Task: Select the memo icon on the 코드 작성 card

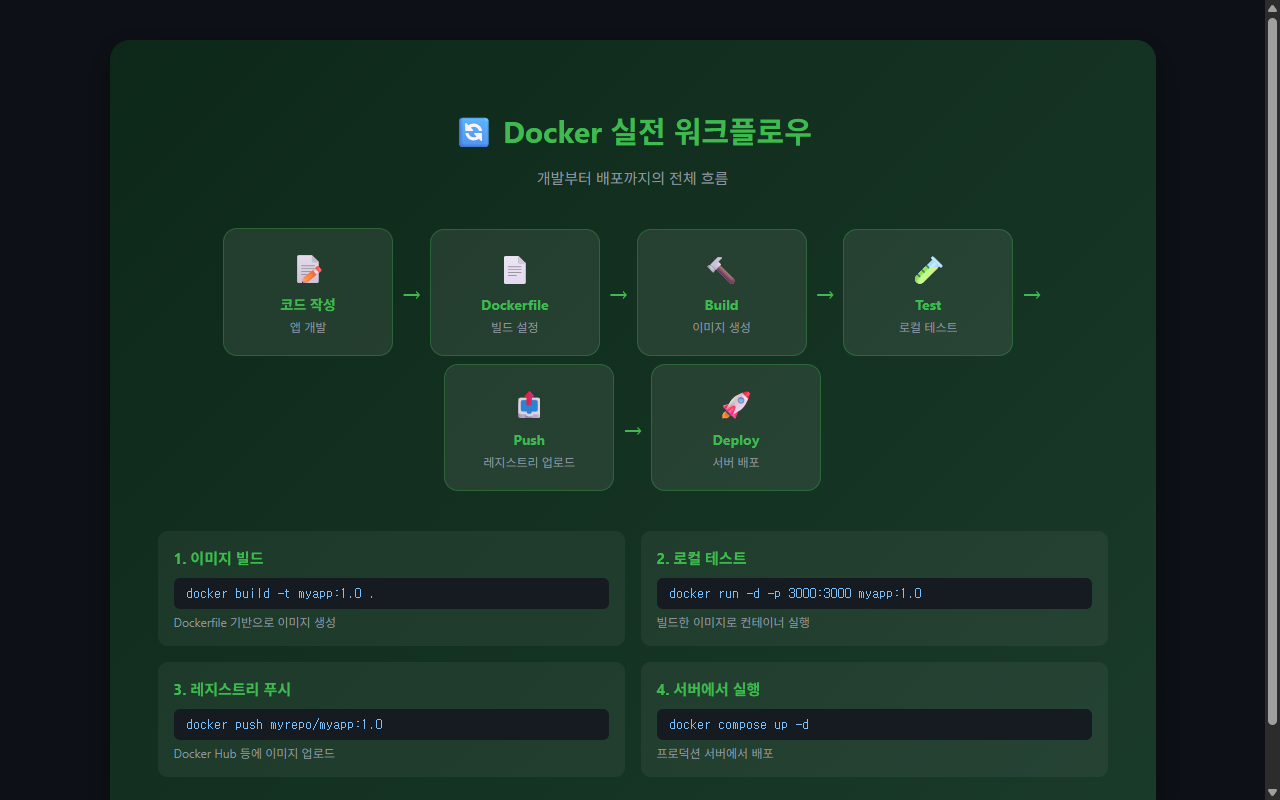Action: click(x=308, y=269)
